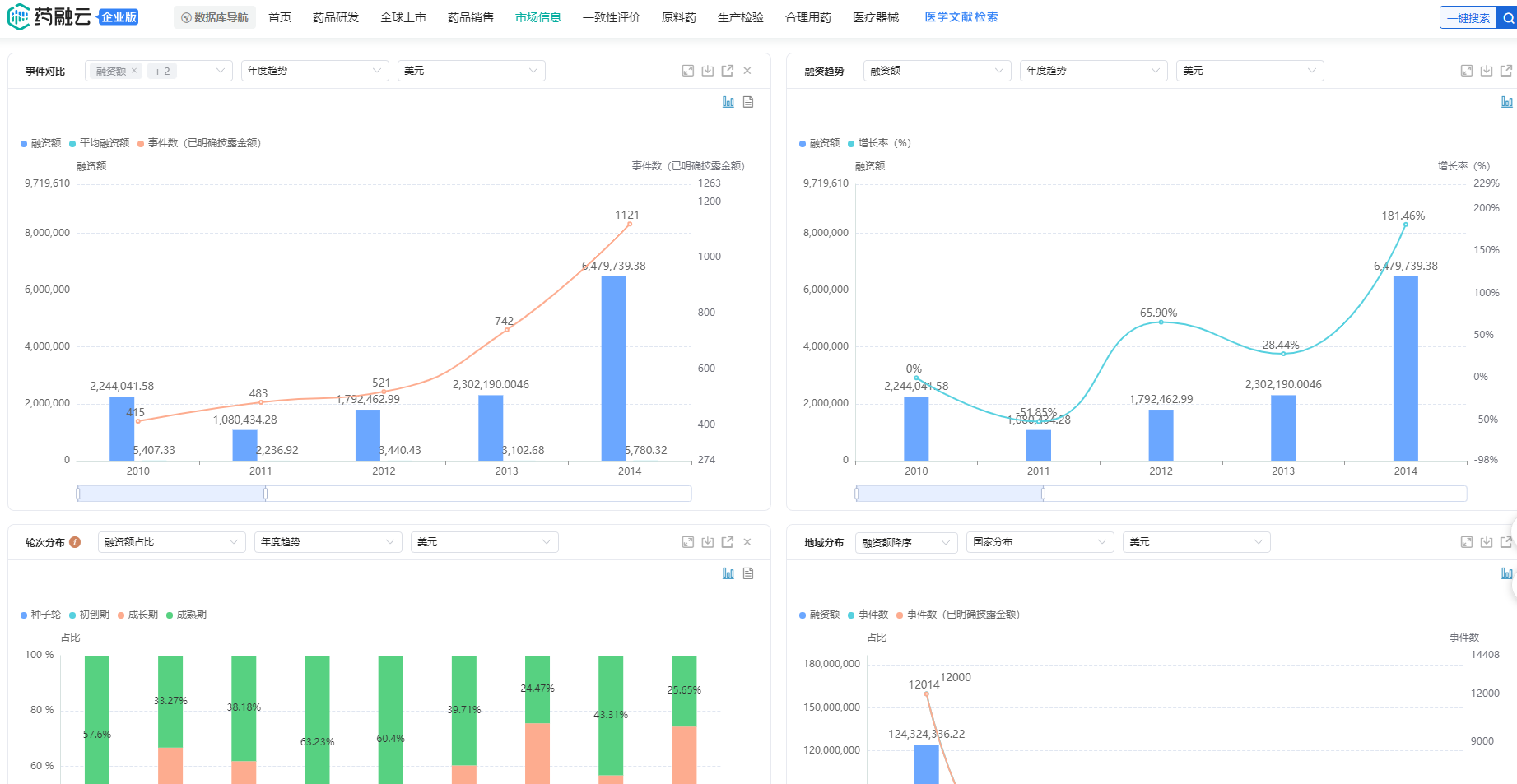Open 一致性评价 navigation menu

pyautogui.click(x=612, y=17)
